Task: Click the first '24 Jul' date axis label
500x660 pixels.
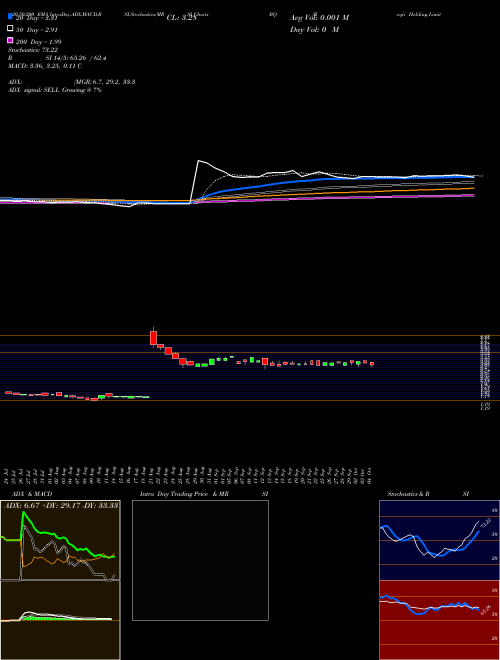Action: (8, 476)
